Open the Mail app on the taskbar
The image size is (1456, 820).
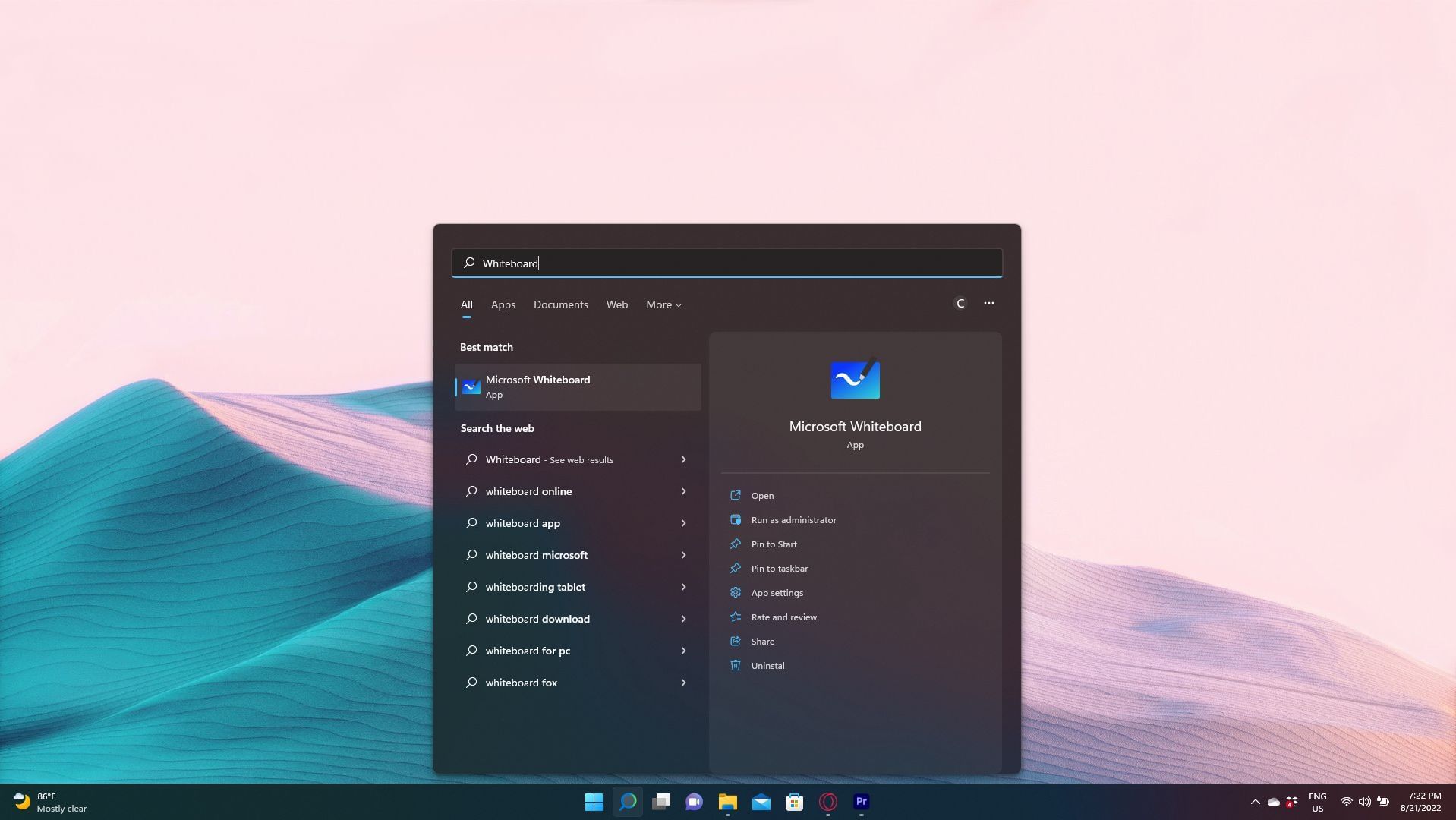[x=761, y=802]
